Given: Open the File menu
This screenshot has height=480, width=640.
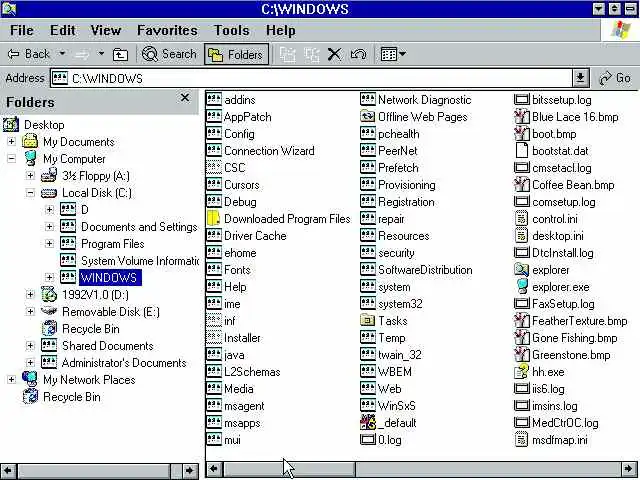Looking at the screenshot, I should click(22, 30).
